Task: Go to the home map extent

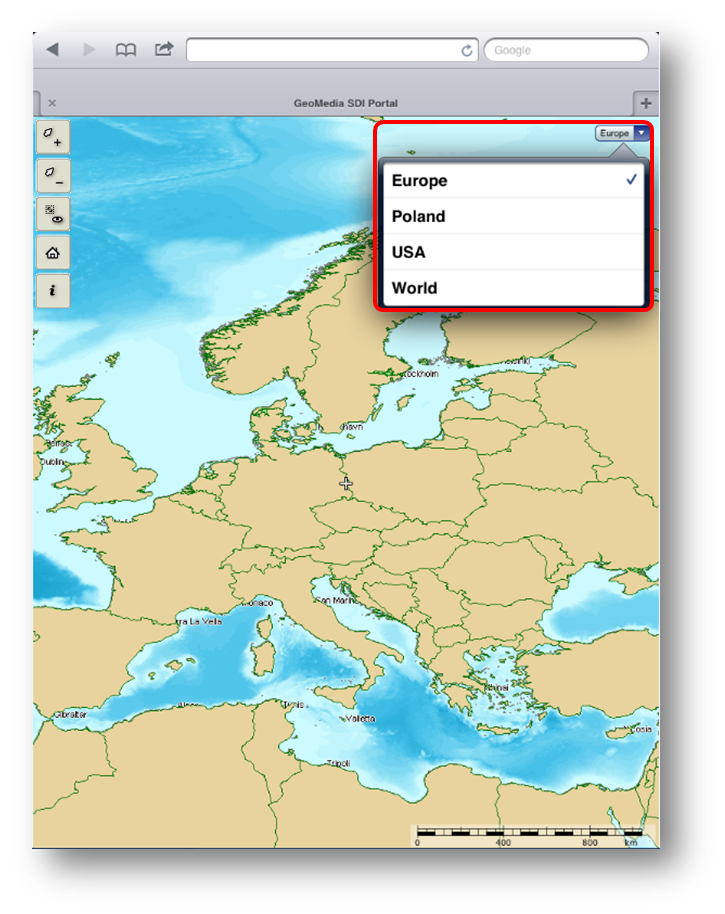Action: pos(52,253)
